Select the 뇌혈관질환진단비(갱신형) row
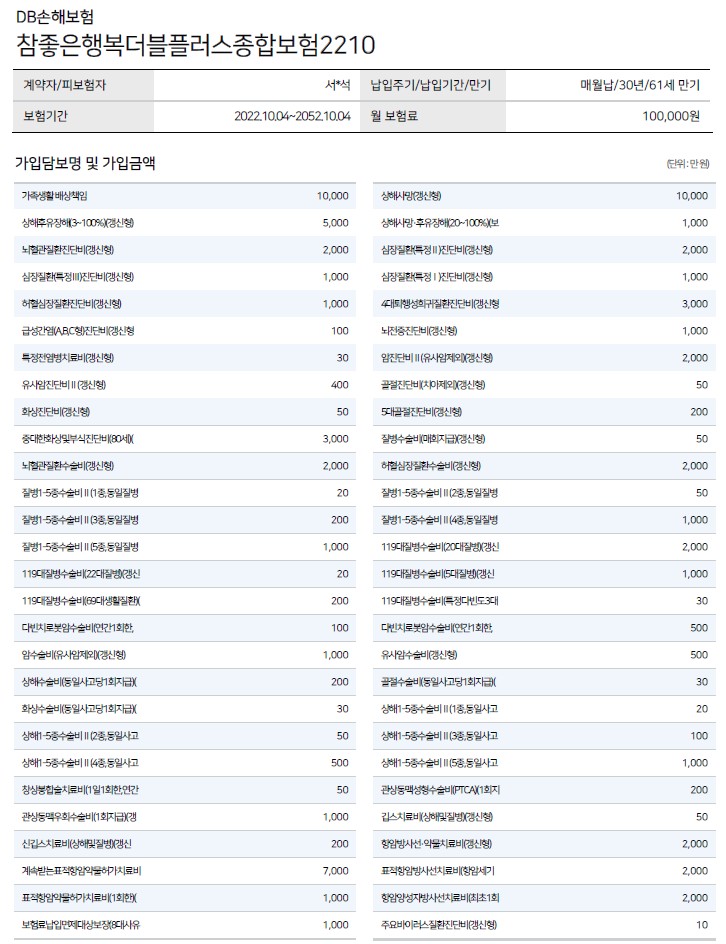This screenshot has height=944, width=726. pyautogui.click(x=185, y=250)
